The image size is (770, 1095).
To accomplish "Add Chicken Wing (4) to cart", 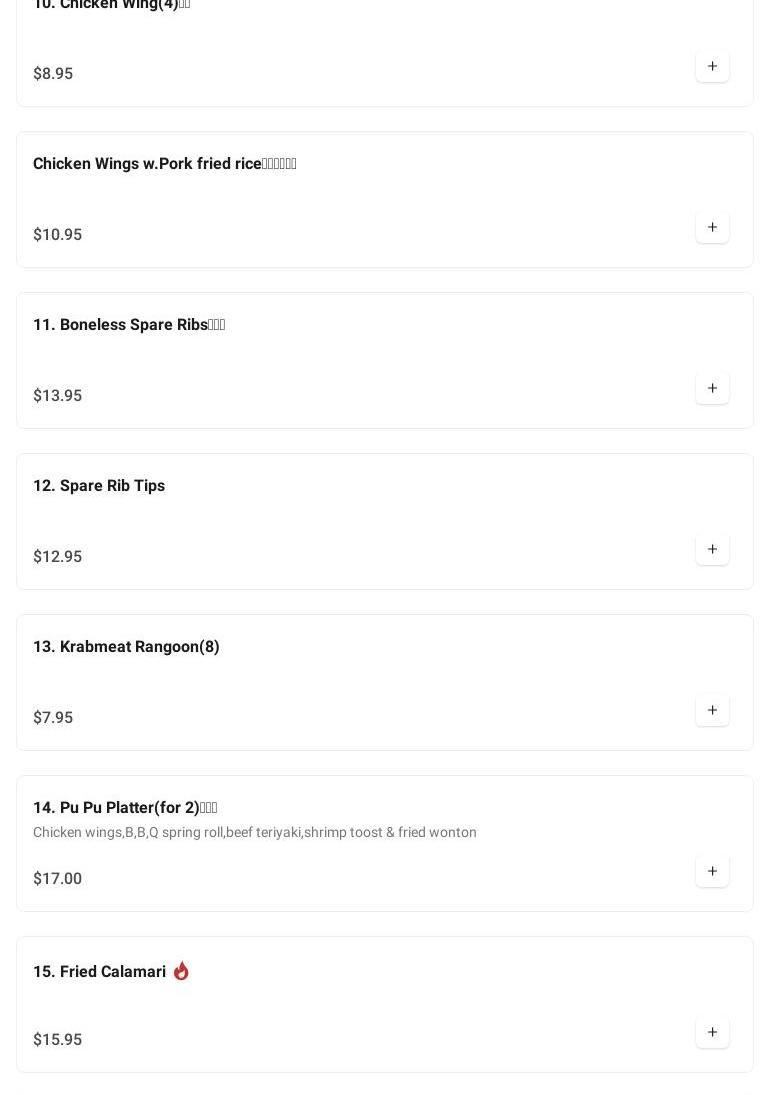I will (712, 67).
